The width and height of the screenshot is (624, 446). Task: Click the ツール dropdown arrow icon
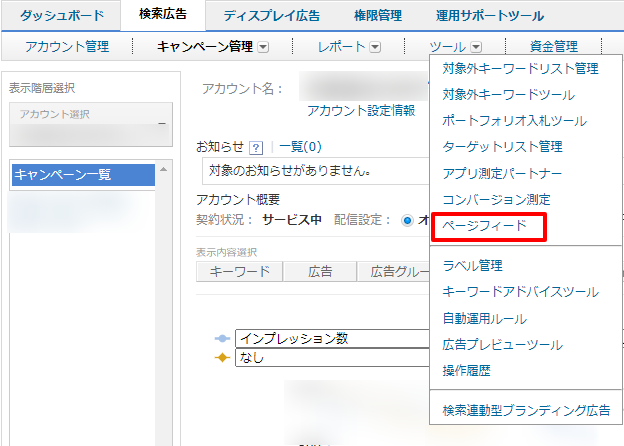476,46
